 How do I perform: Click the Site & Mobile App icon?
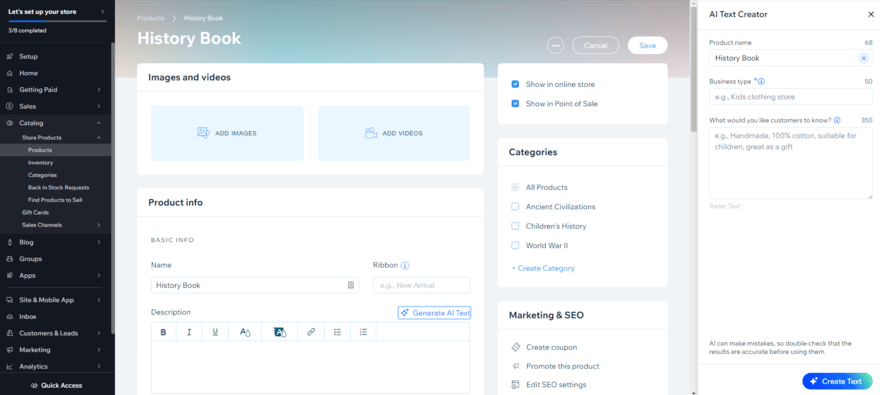pyautogui.click(x=10, y=300)
